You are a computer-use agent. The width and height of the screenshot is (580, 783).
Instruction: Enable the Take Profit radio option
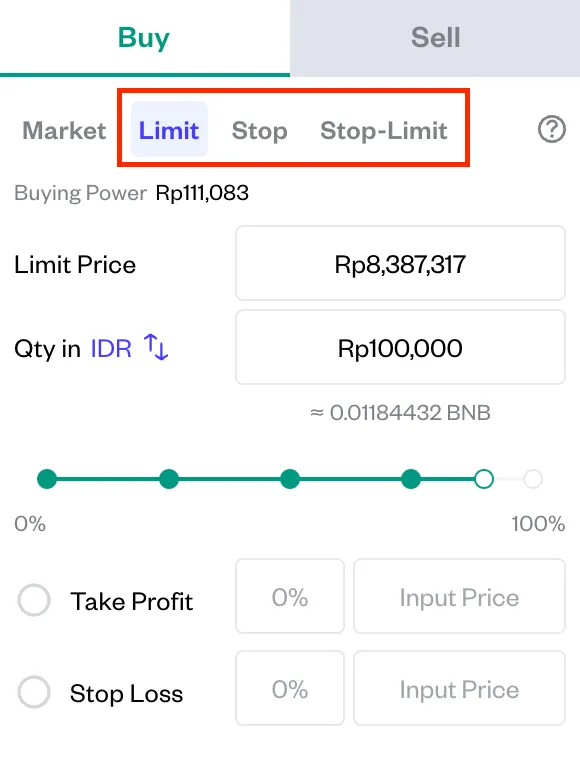[x=34, y=600]
